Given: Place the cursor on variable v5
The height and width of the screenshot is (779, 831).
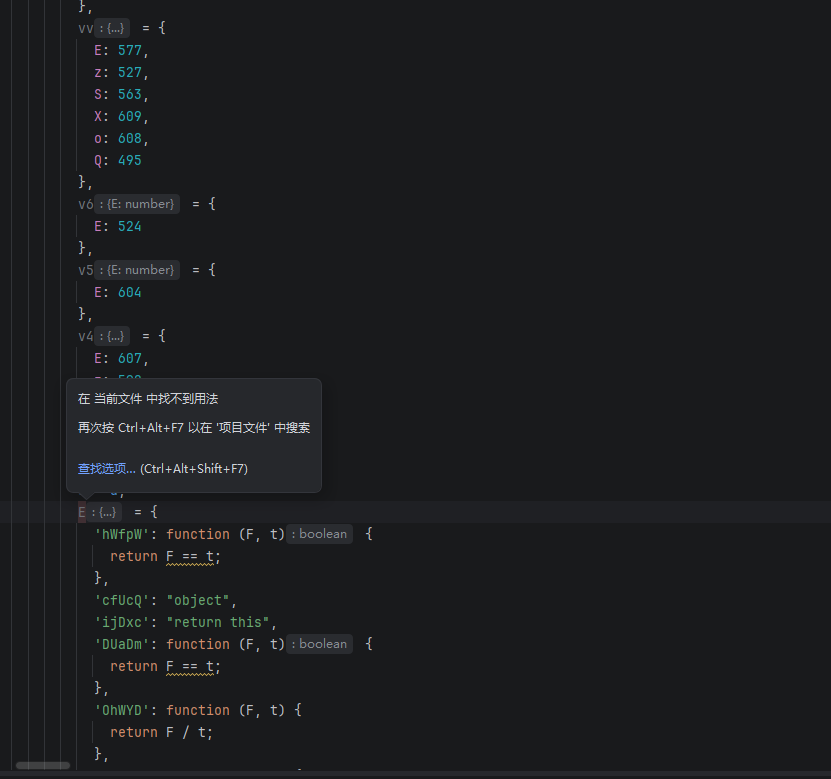Looking at the screenshot, I should pos(86,270).
